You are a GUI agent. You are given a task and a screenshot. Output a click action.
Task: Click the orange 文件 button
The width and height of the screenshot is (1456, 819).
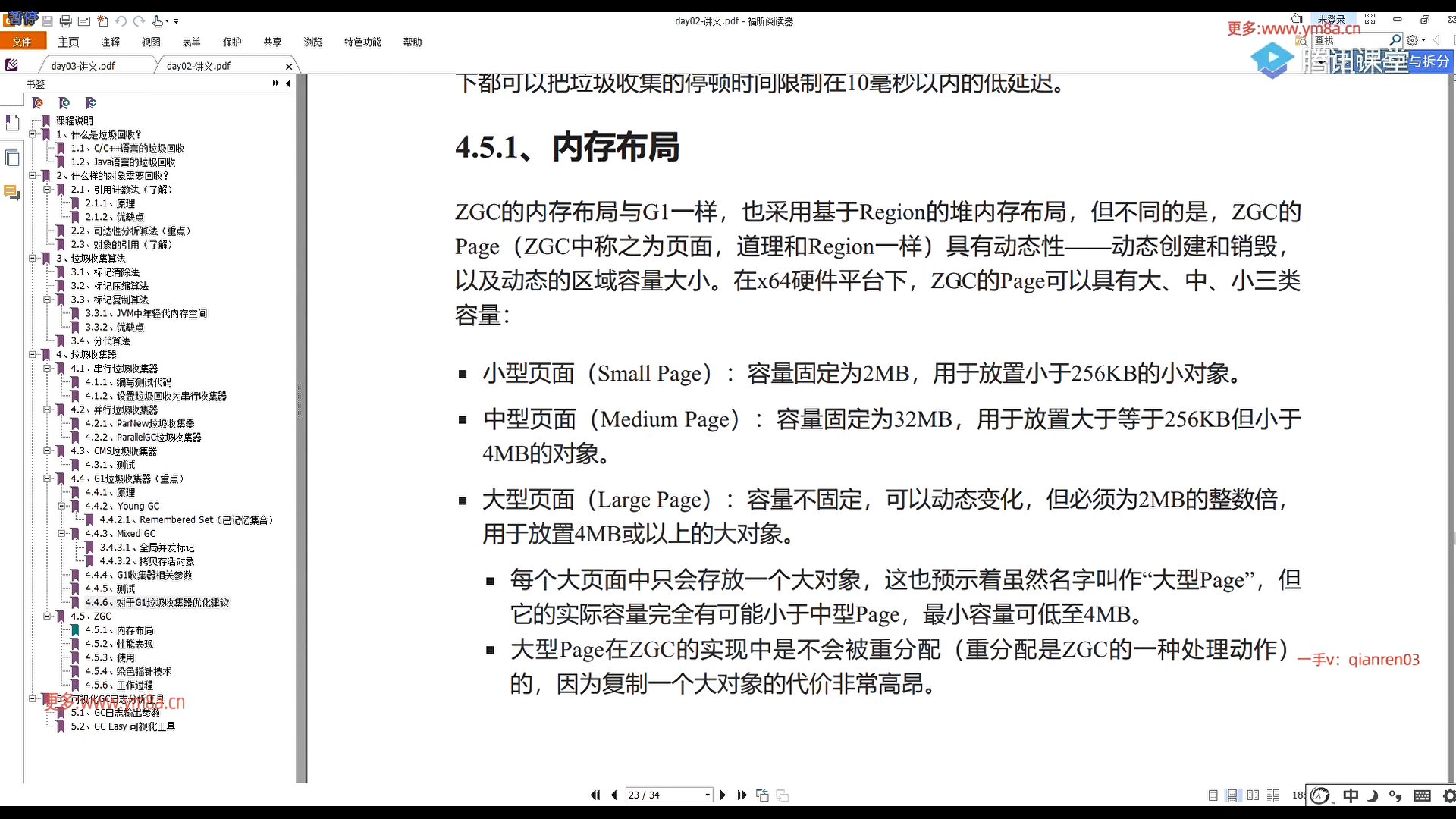[22, 42]
